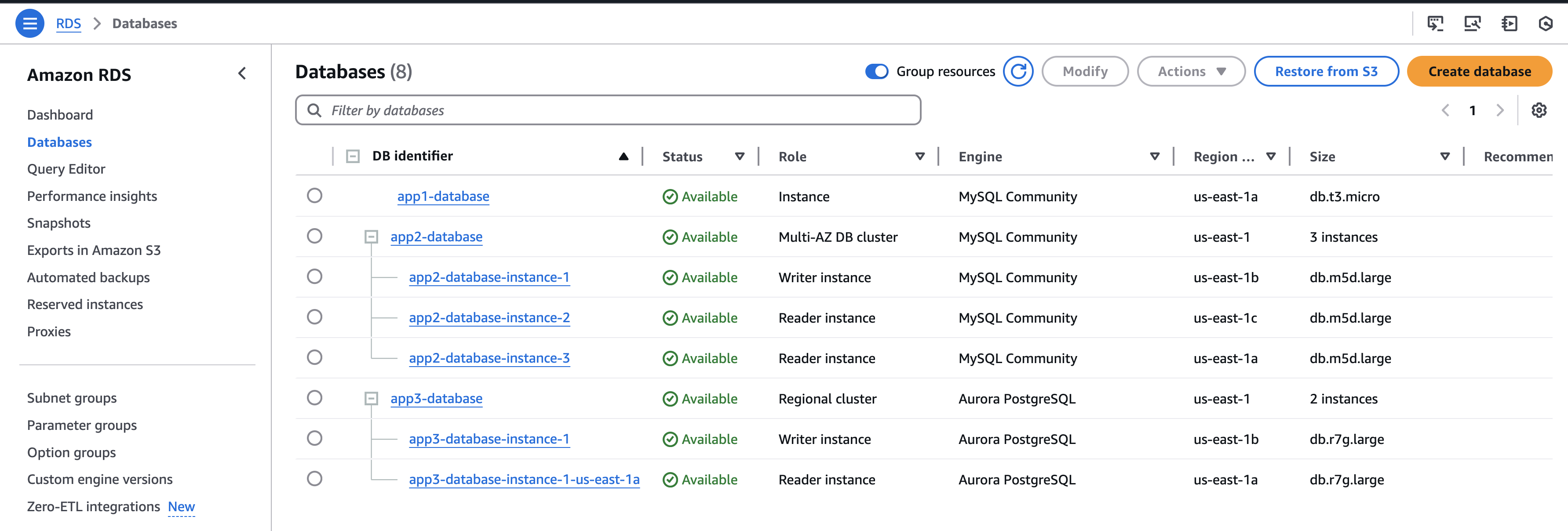This screenshot has height=531, width=1568.
Task: Collapse the app2-database cluster tree
Action: coord(371,236)
